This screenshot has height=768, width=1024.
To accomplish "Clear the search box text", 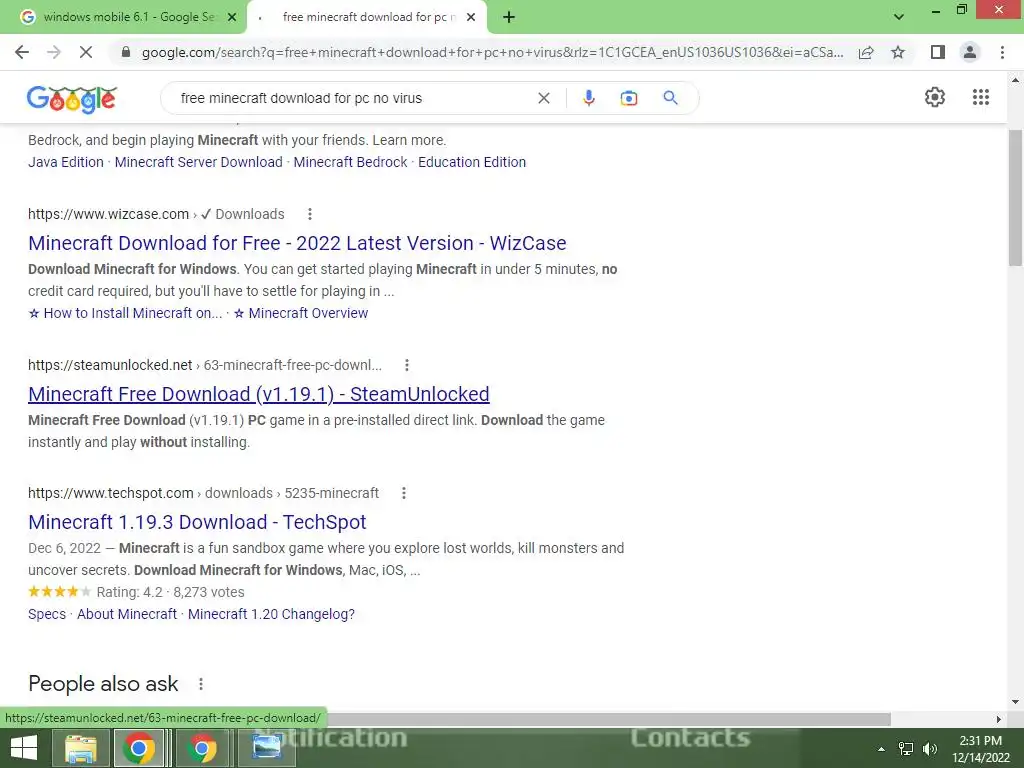I will coord(543,98).
